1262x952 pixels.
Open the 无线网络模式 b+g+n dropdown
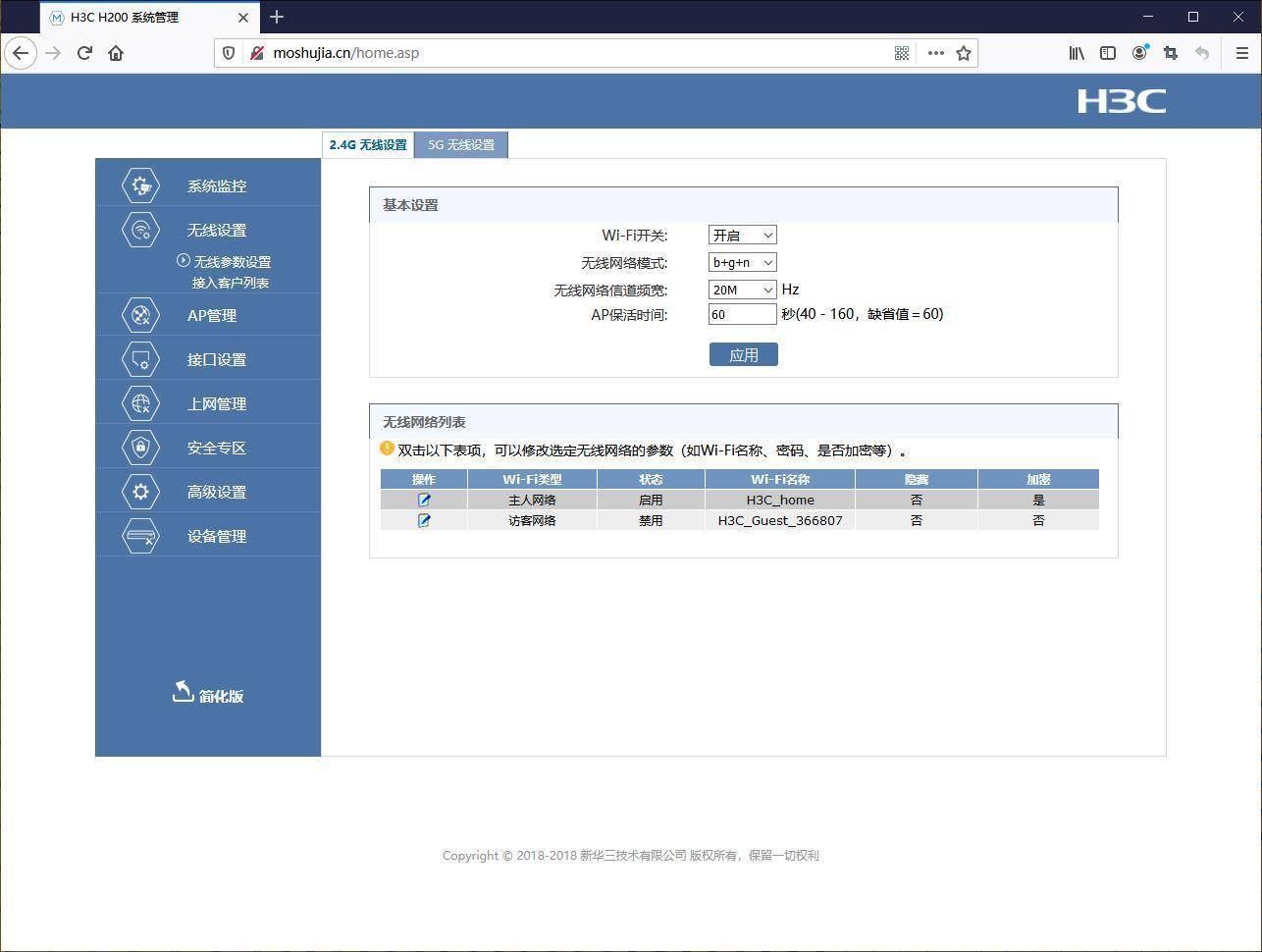742,262
